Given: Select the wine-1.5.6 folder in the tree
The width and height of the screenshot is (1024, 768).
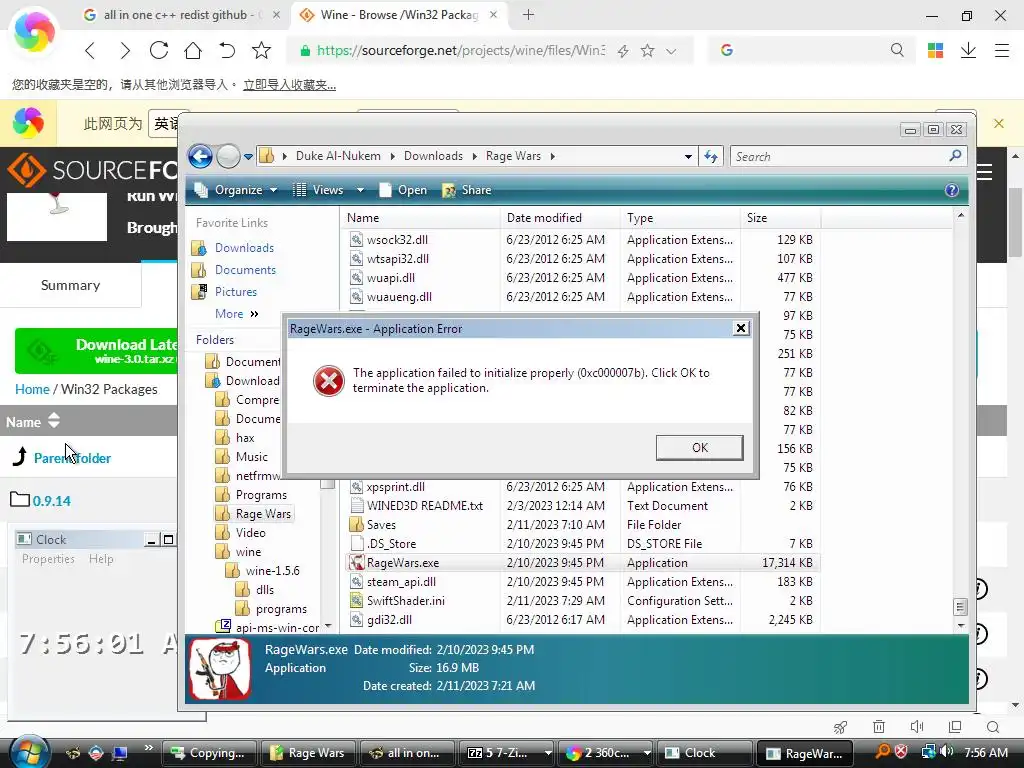Looking at the screenshot, I should pyautogui.click(x=272, y=570).
